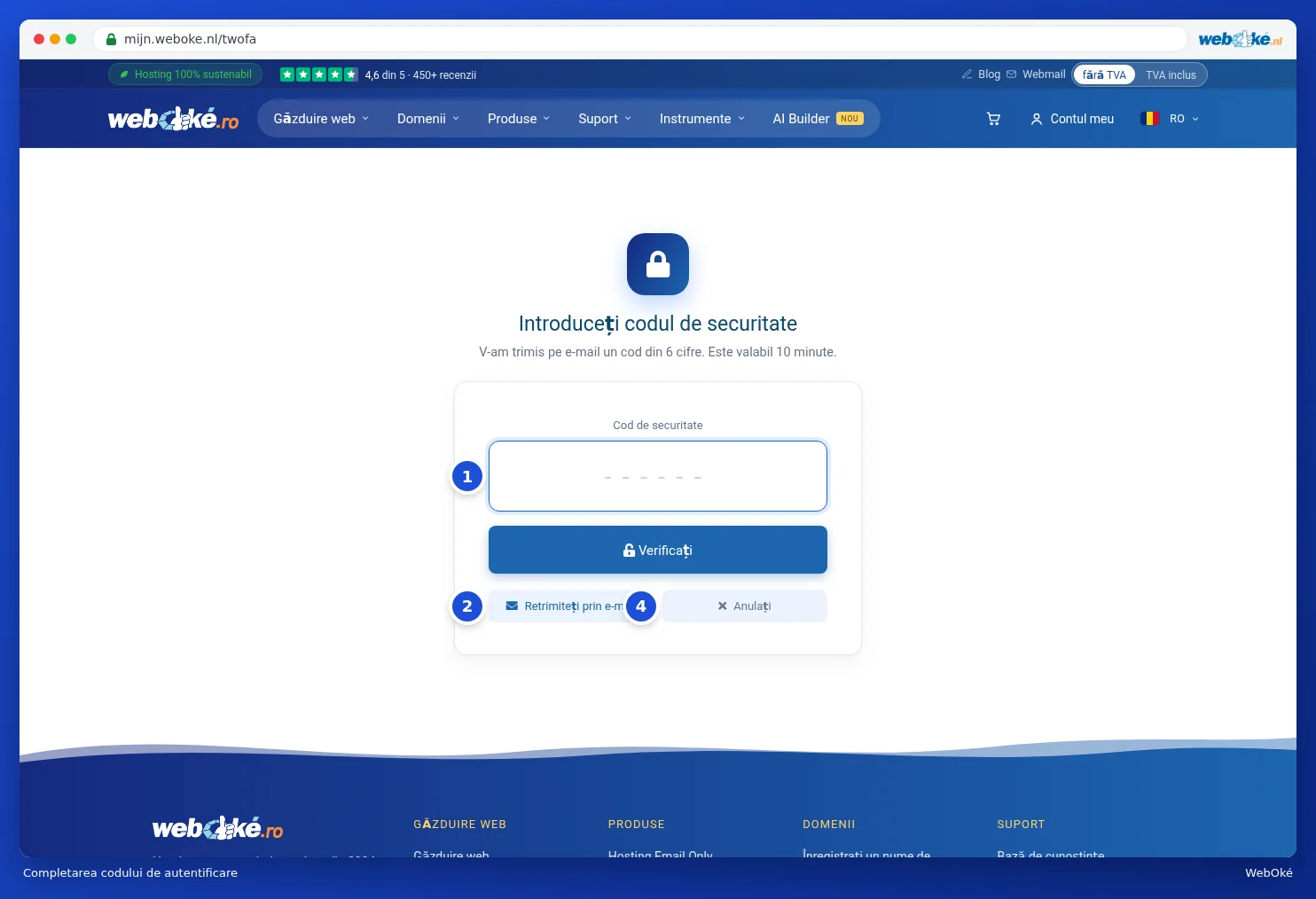
Task: Click the blue padlock icon above heading
Action: point(658,264)
